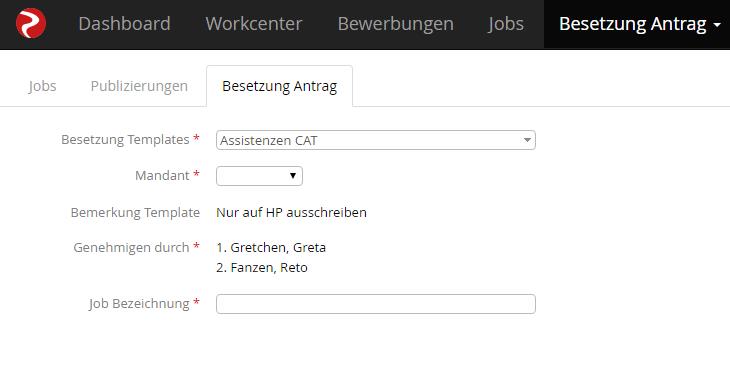Click the Besetzung Templates field label
This screenshot has height=369, width=730.
[x=125, y=139]
